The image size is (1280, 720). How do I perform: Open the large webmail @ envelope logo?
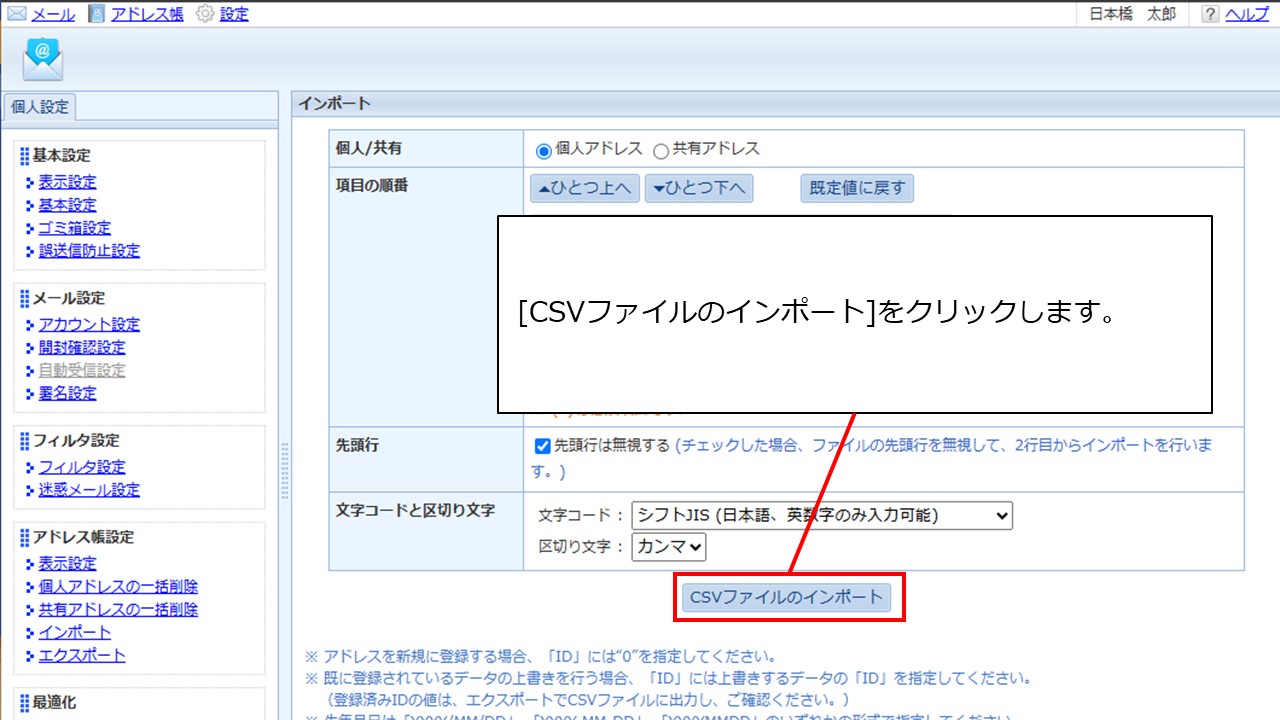[x=43, y=60]
